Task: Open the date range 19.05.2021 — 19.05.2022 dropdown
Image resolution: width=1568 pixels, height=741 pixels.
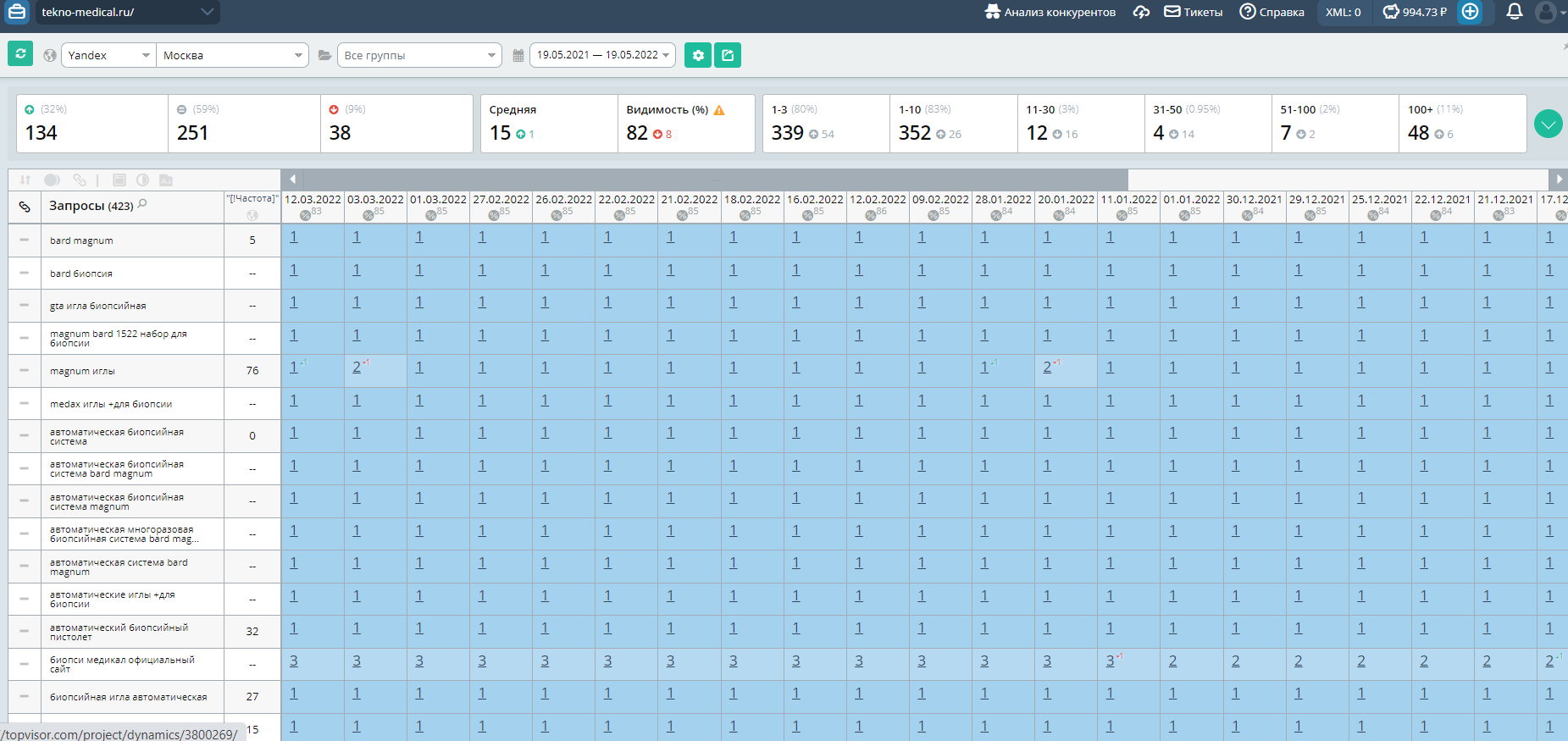Action: (x=602, y=55)
